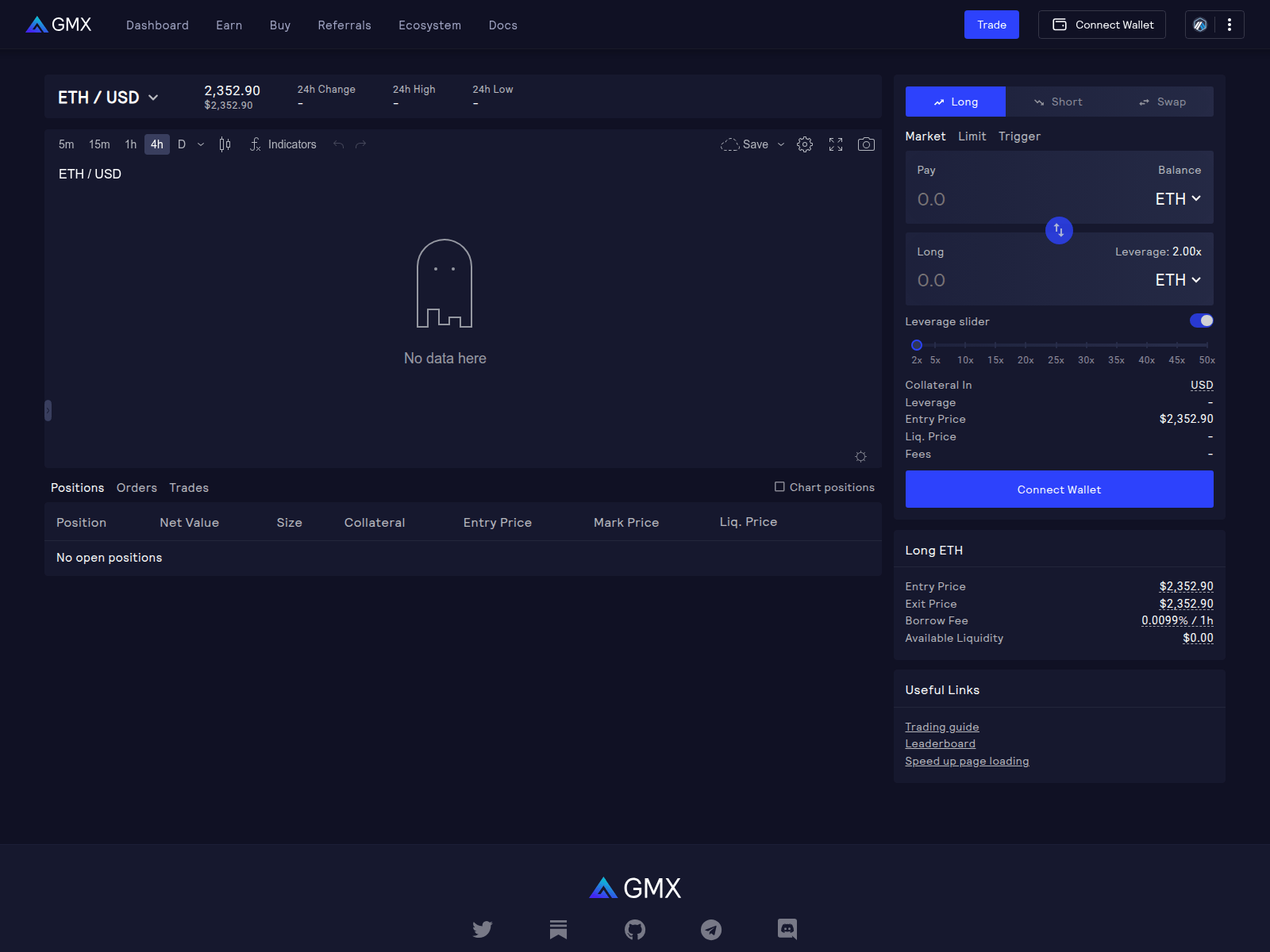Image resolution: width=1270 pixels, height=952 pixels.
Task: Click the swap pay and long arrows button
Action: click(x=1059, y=230)
